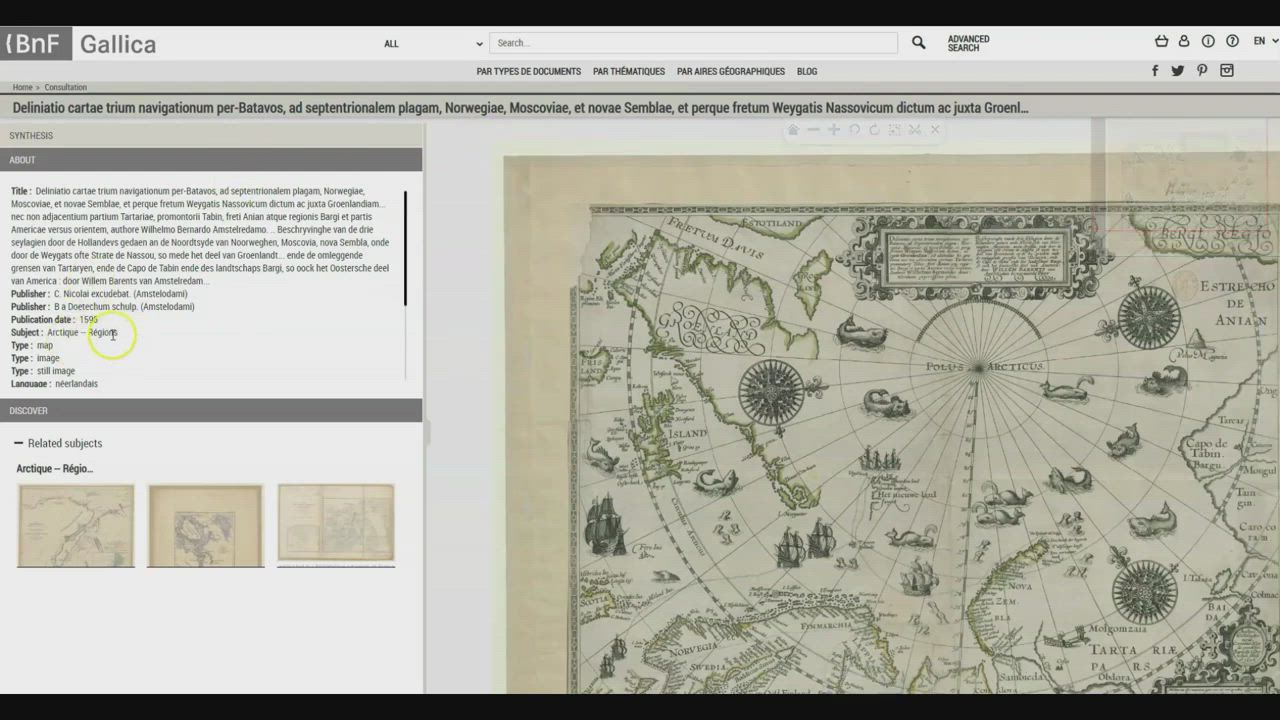Share via the Facebook icon
1280x720 pixels.
(1155, 71)
